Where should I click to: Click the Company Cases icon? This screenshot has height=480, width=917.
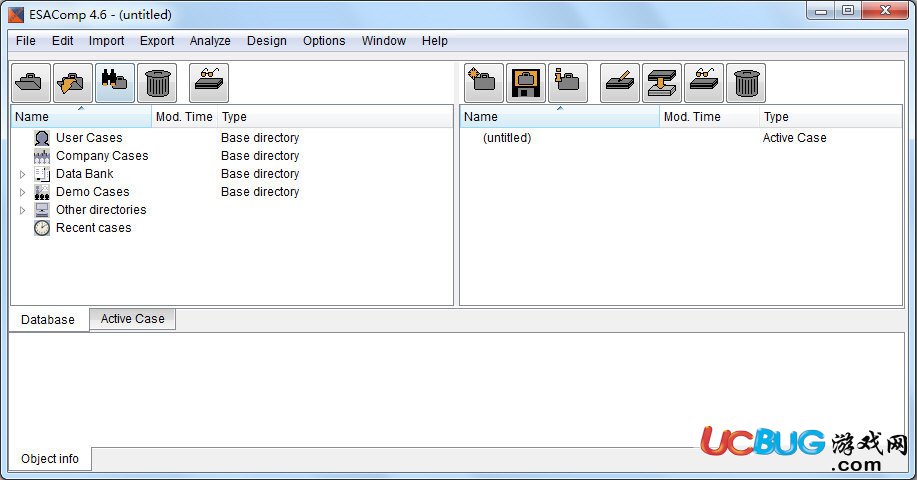coord(42,156)
